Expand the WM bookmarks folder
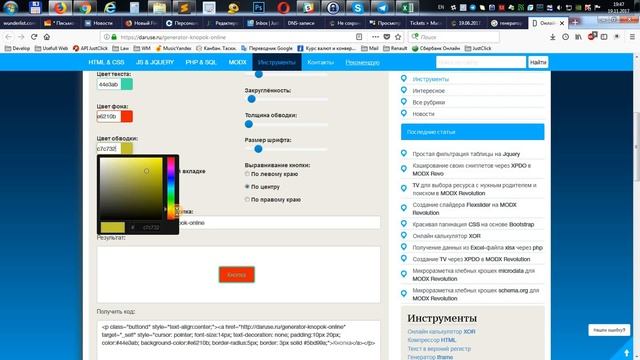The image size is (640, 360). (x=142, y=48)
